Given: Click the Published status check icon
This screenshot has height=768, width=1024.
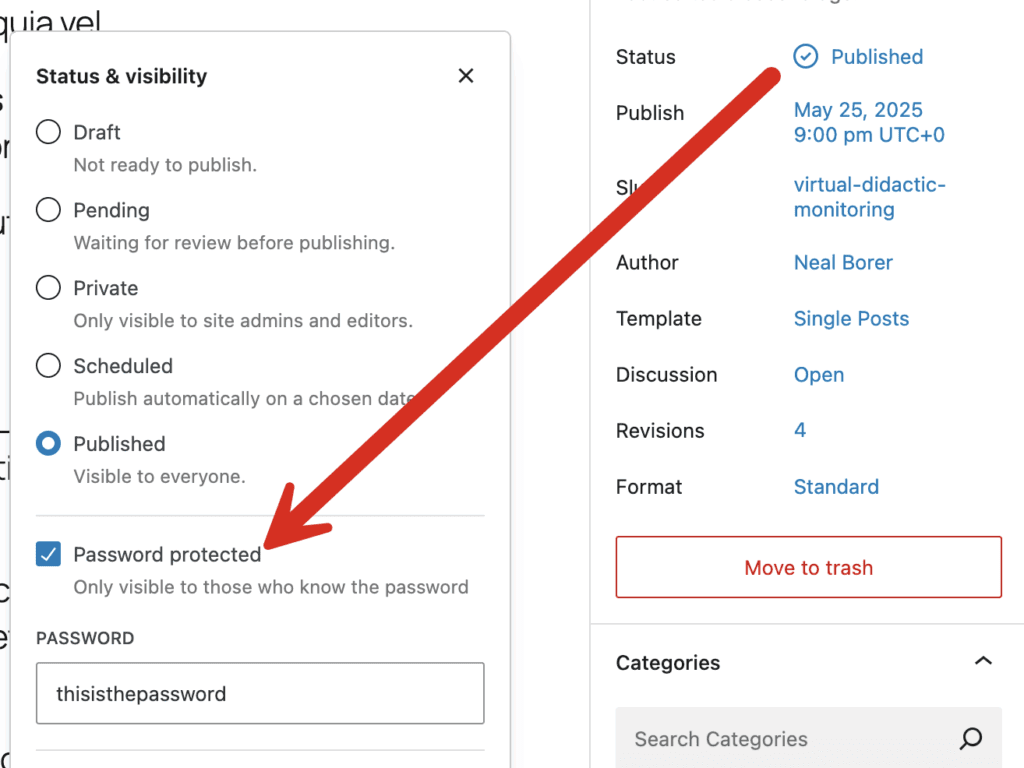Looking at the screenshot, I should point(806,56).
